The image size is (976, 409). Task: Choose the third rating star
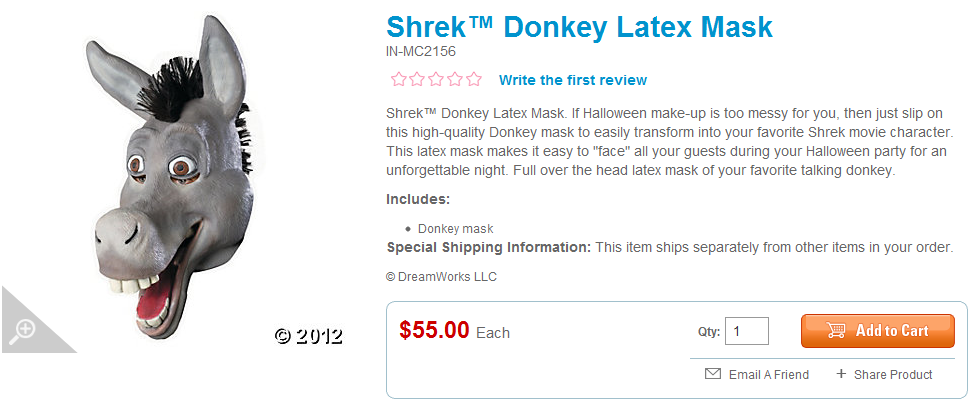(436, 79)
